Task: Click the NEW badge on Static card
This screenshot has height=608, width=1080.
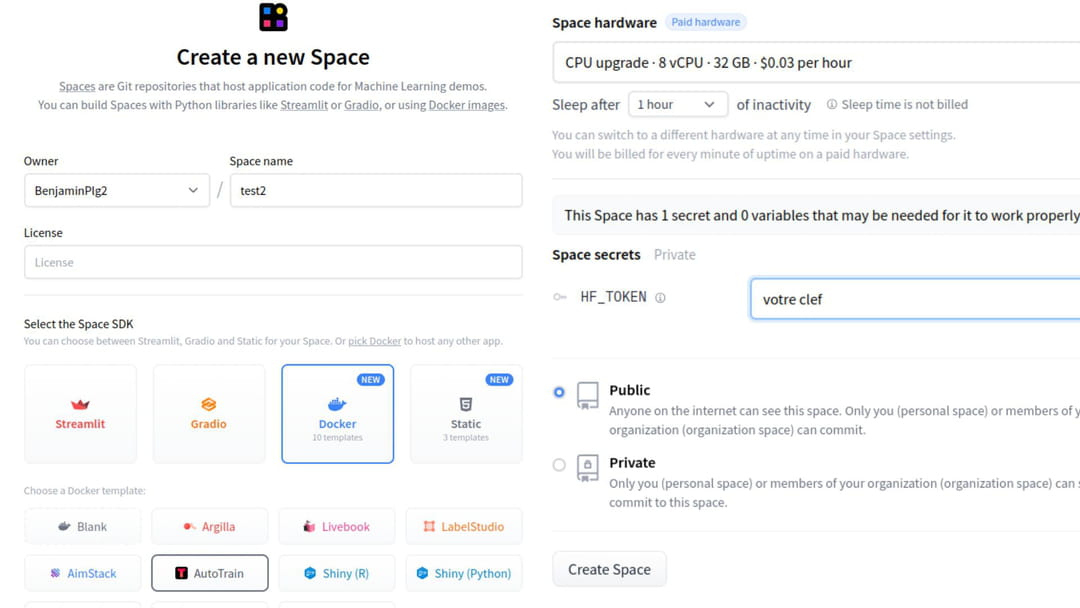Action: [499, 379]
